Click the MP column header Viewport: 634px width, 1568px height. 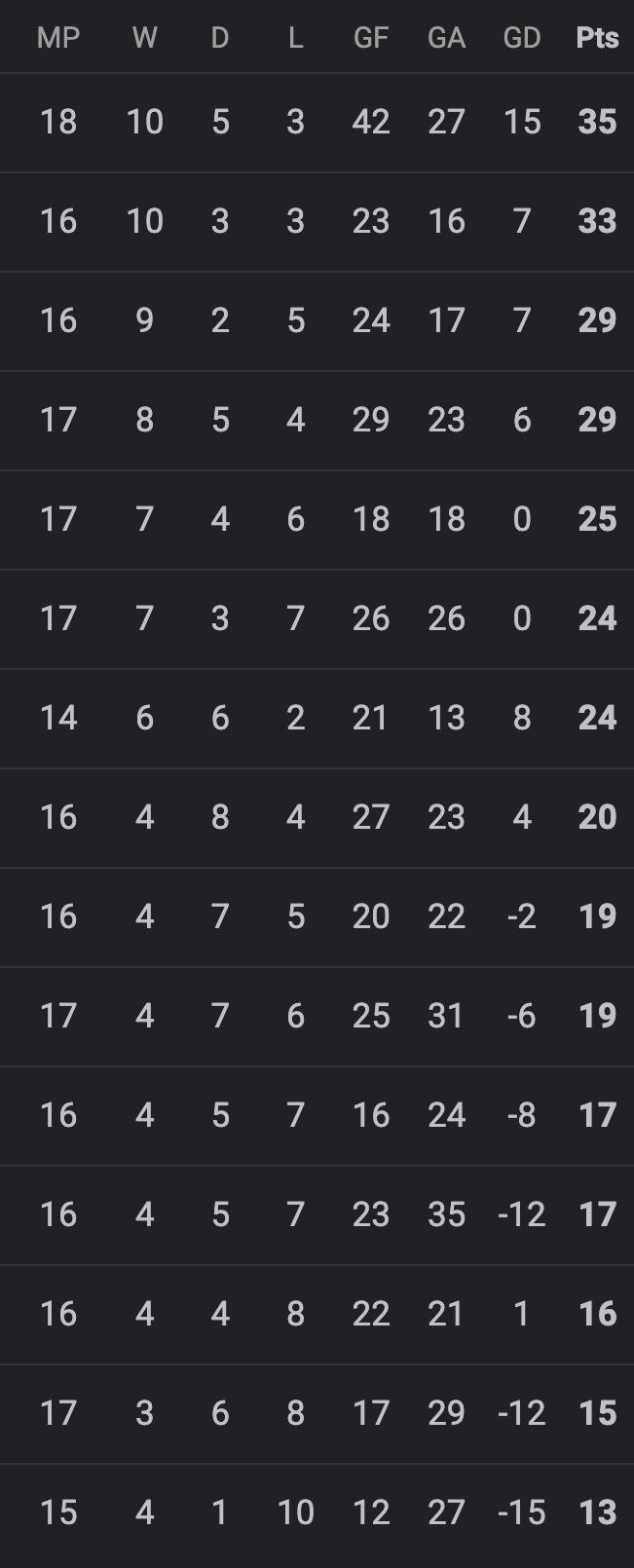[x=58, y=38]
